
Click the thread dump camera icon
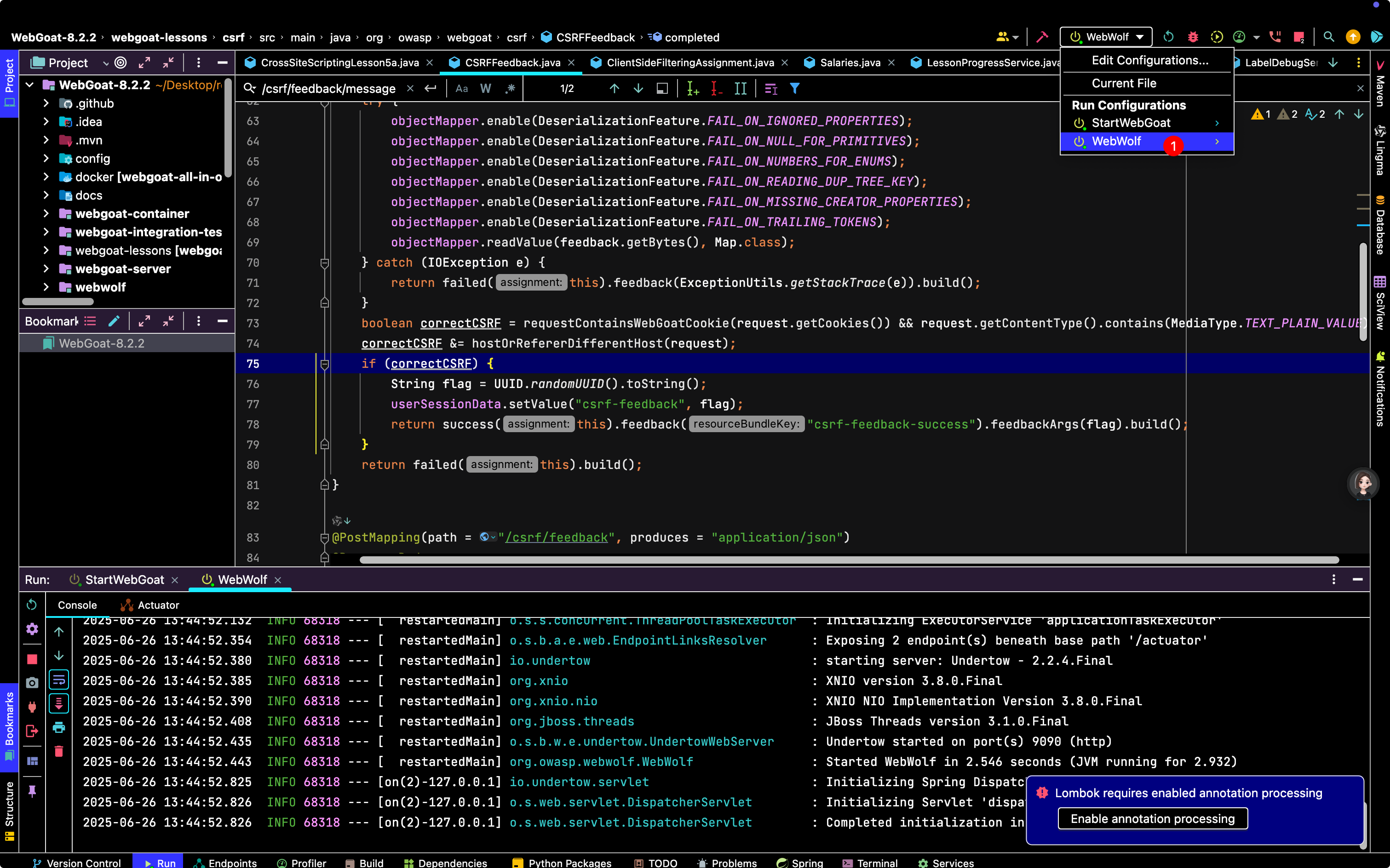click(x=32, y=683)
